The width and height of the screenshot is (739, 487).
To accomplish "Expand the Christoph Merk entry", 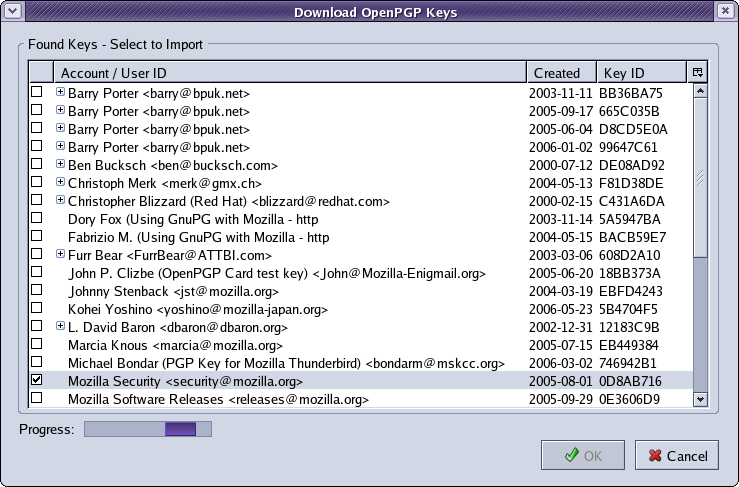I will (60, 182).
